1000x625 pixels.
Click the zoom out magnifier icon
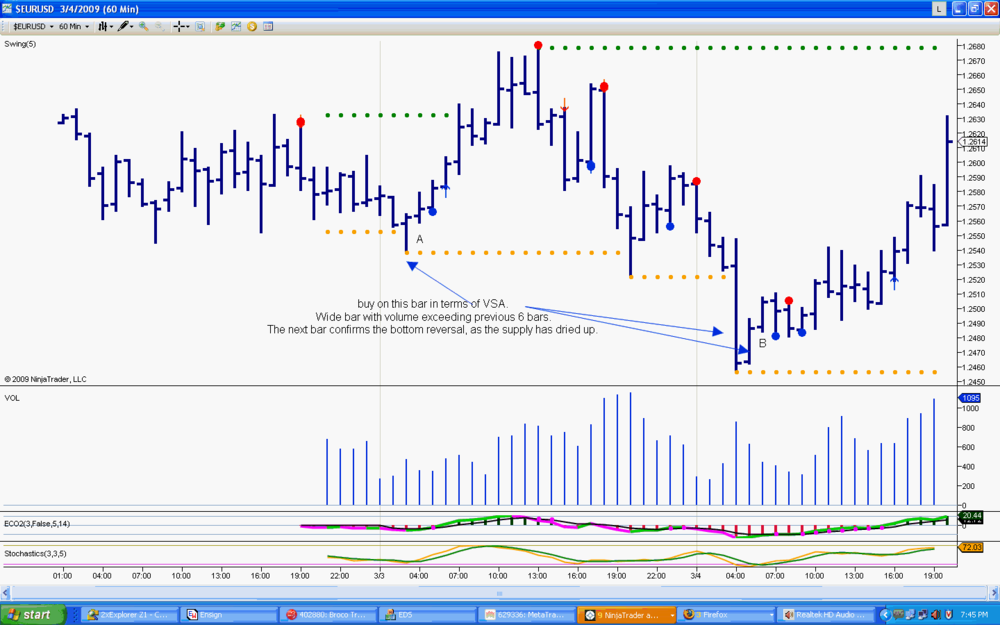click(159, 26)
